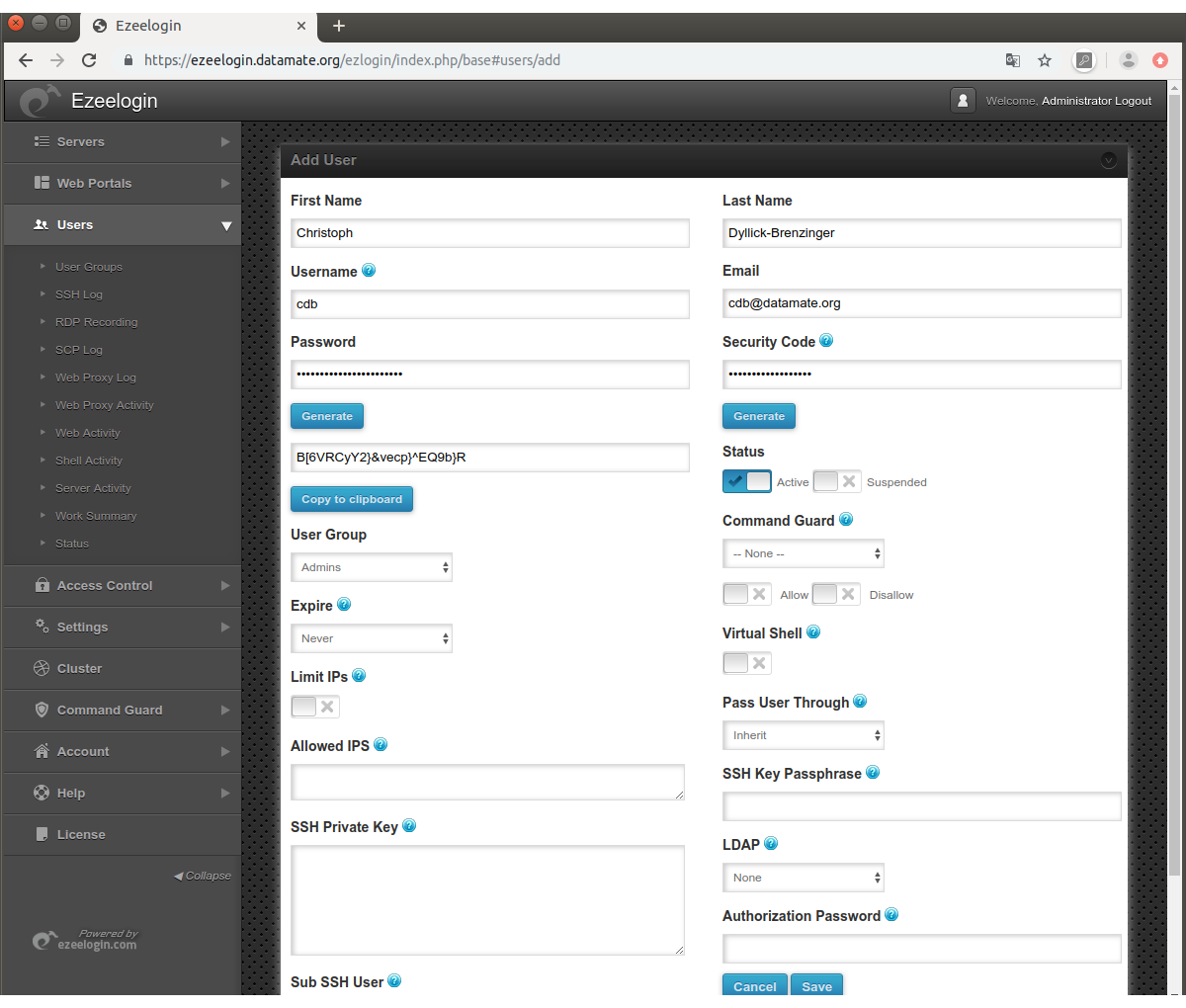Open the LDAP dropdown
Viewport: 1186px width, 1008px height.
click(804, 878)
